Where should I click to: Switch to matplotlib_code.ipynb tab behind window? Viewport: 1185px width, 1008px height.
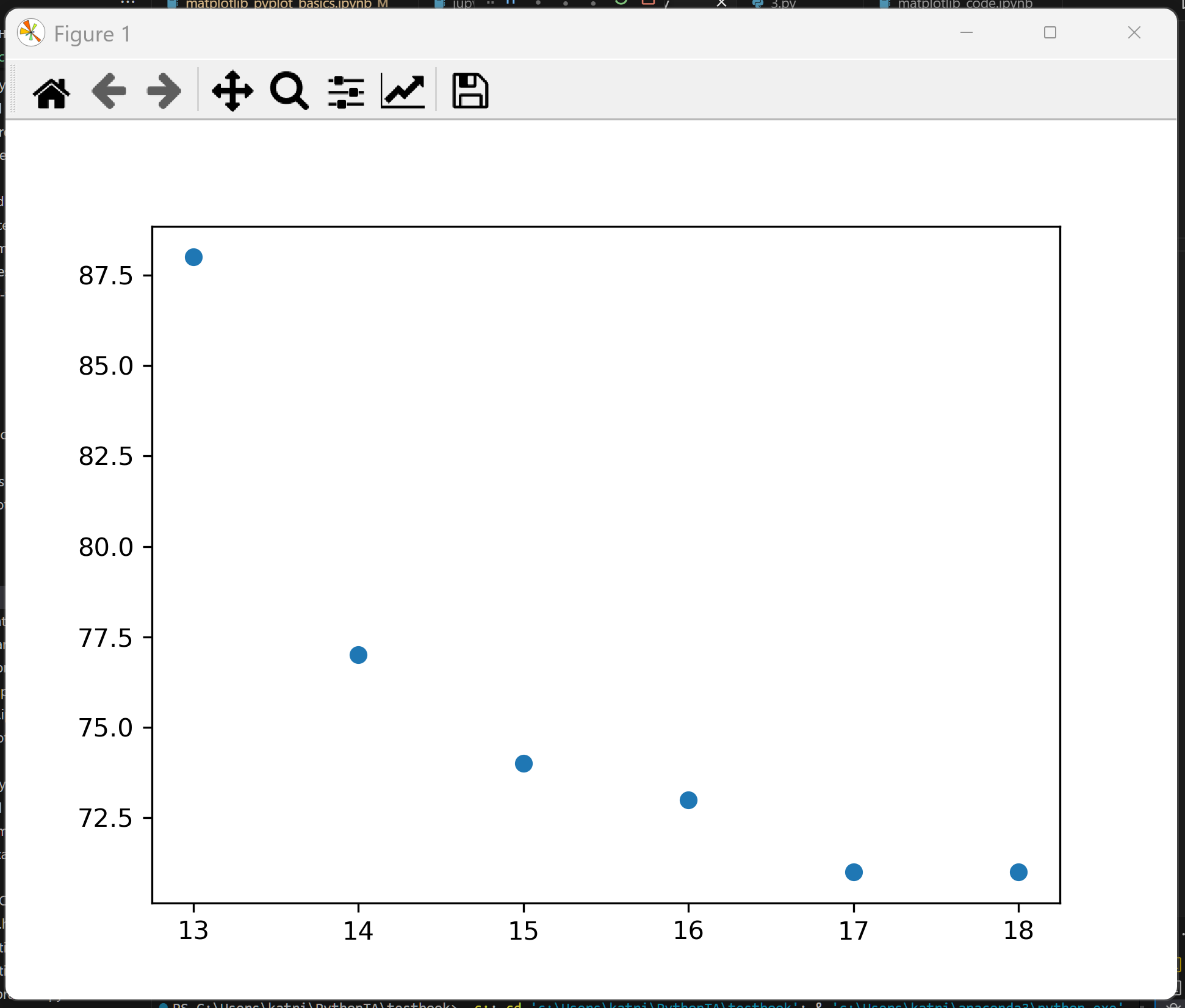pyautogui.click(x=964, y=4)
